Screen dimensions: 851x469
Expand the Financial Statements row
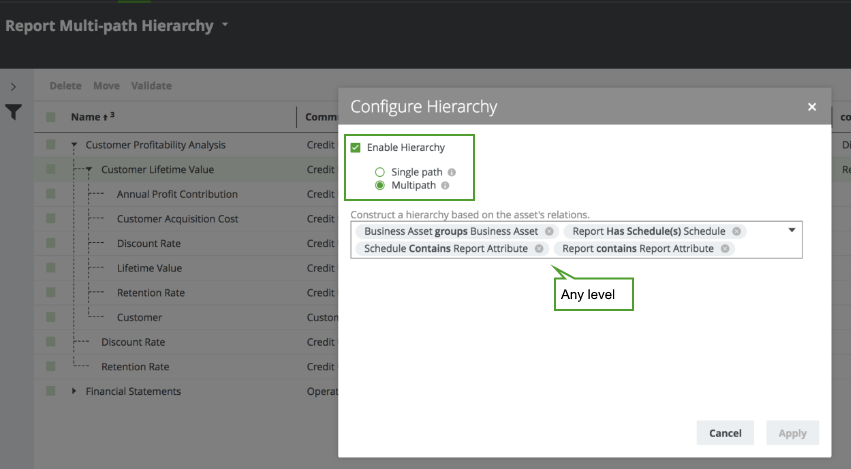[x=74, y=391]
